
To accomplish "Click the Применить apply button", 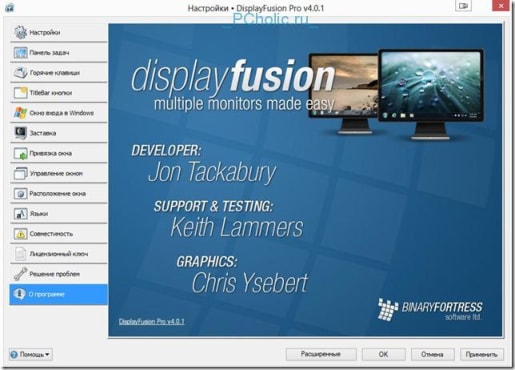I will pos(481,354).
